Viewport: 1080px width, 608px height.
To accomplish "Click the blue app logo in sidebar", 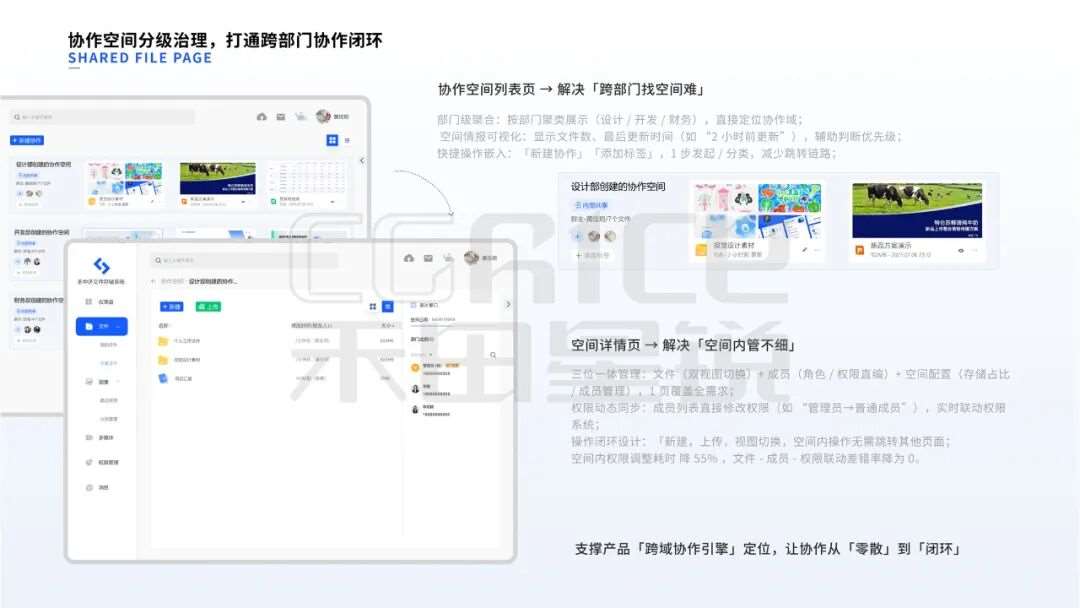I will click(x=101, y=266).
